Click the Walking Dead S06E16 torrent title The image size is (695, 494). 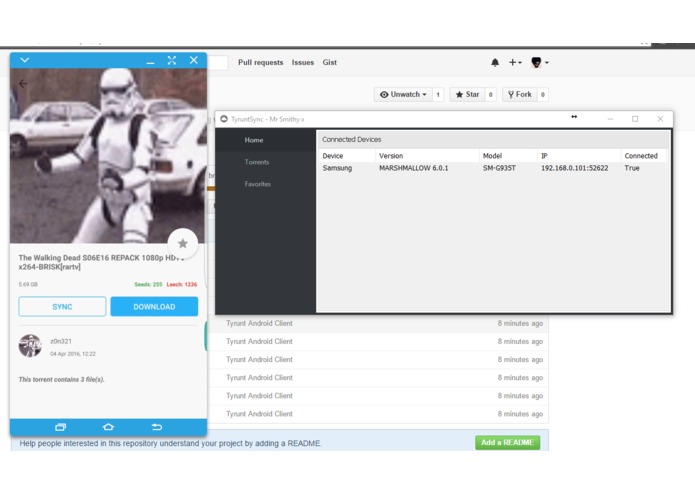(x=102, y=262)
